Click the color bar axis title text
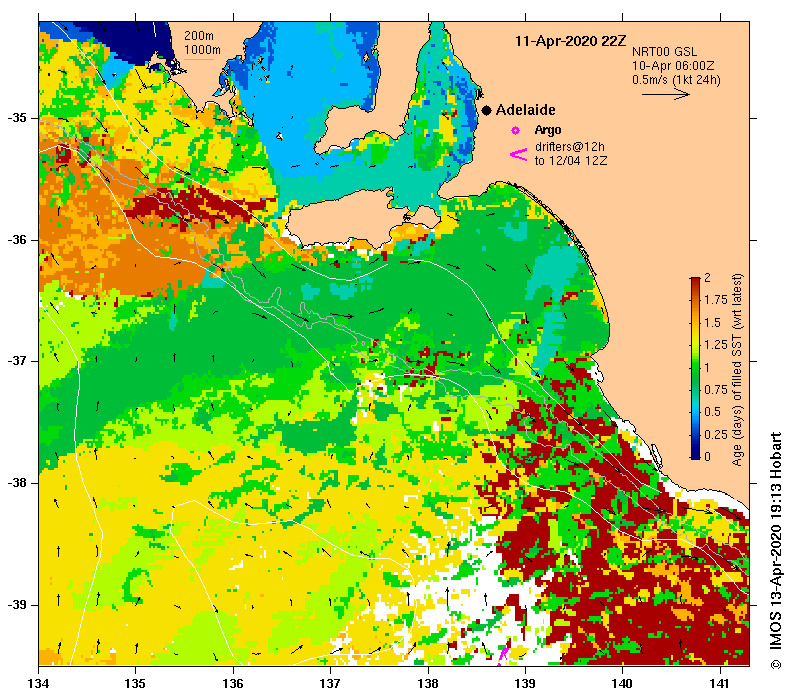The image size is (791, 700). click(737, 369)
